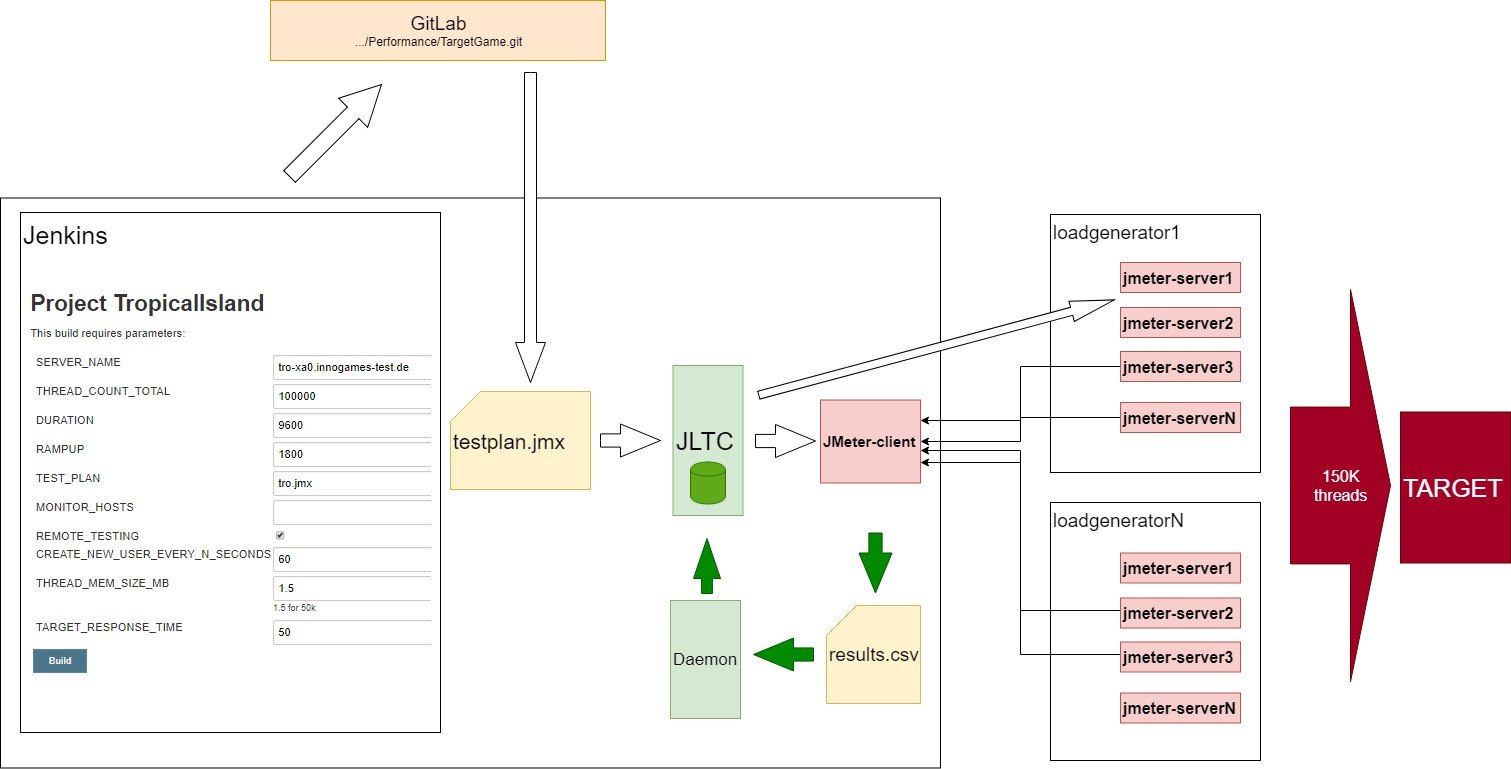The width and height of the screenshot is (1511, 769).
Task: Select jmeter-server2 in loadgeneratorN
Action: coord(1180,613)
